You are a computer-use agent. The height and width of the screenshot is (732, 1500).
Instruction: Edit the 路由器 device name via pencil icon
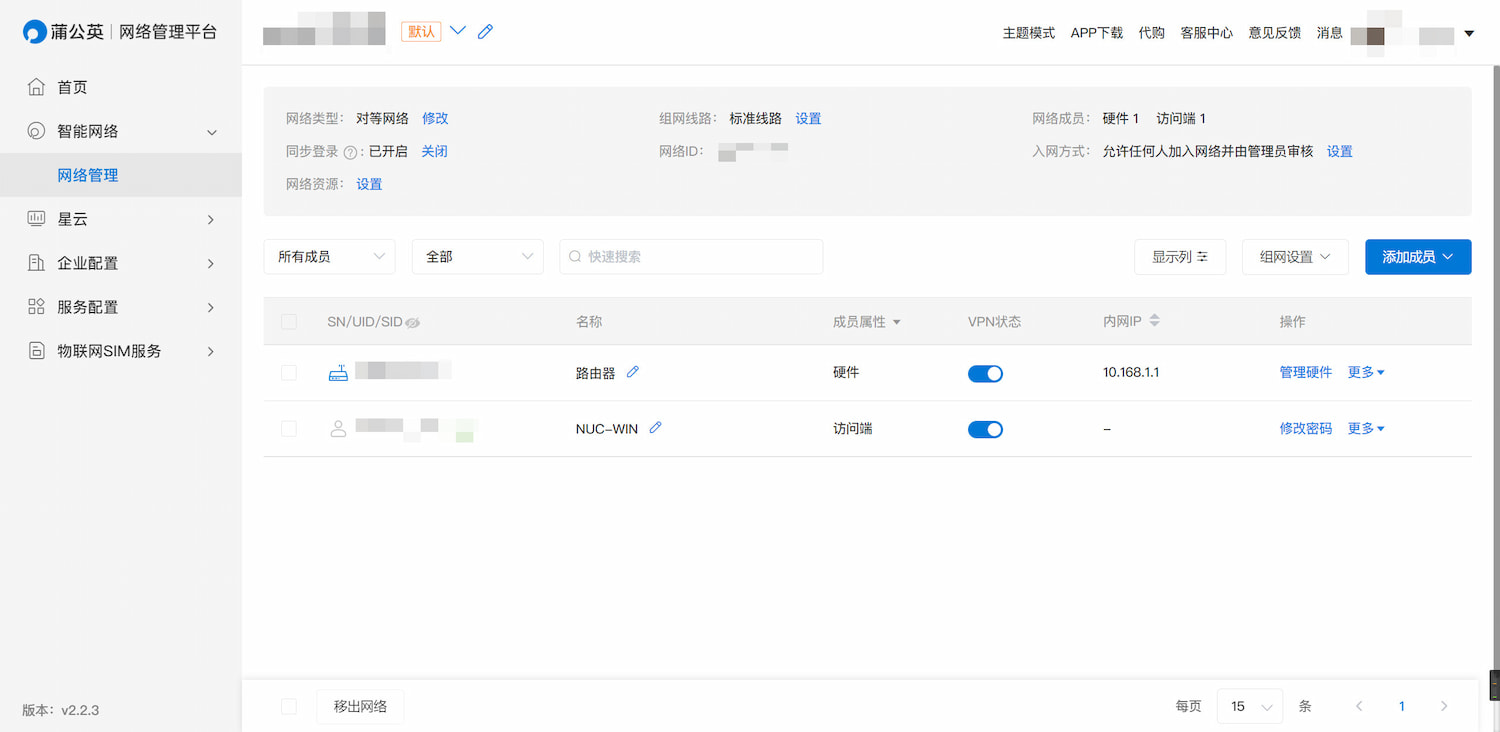pyautogui.click(x=633, y=372)
